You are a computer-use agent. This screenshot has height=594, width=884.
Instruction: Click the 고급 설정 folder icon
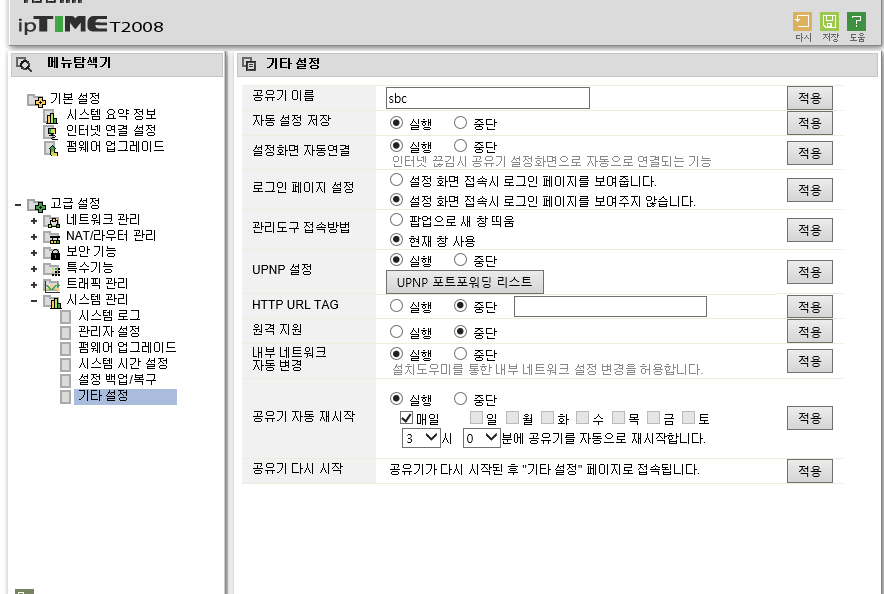(x=37, y=205)
